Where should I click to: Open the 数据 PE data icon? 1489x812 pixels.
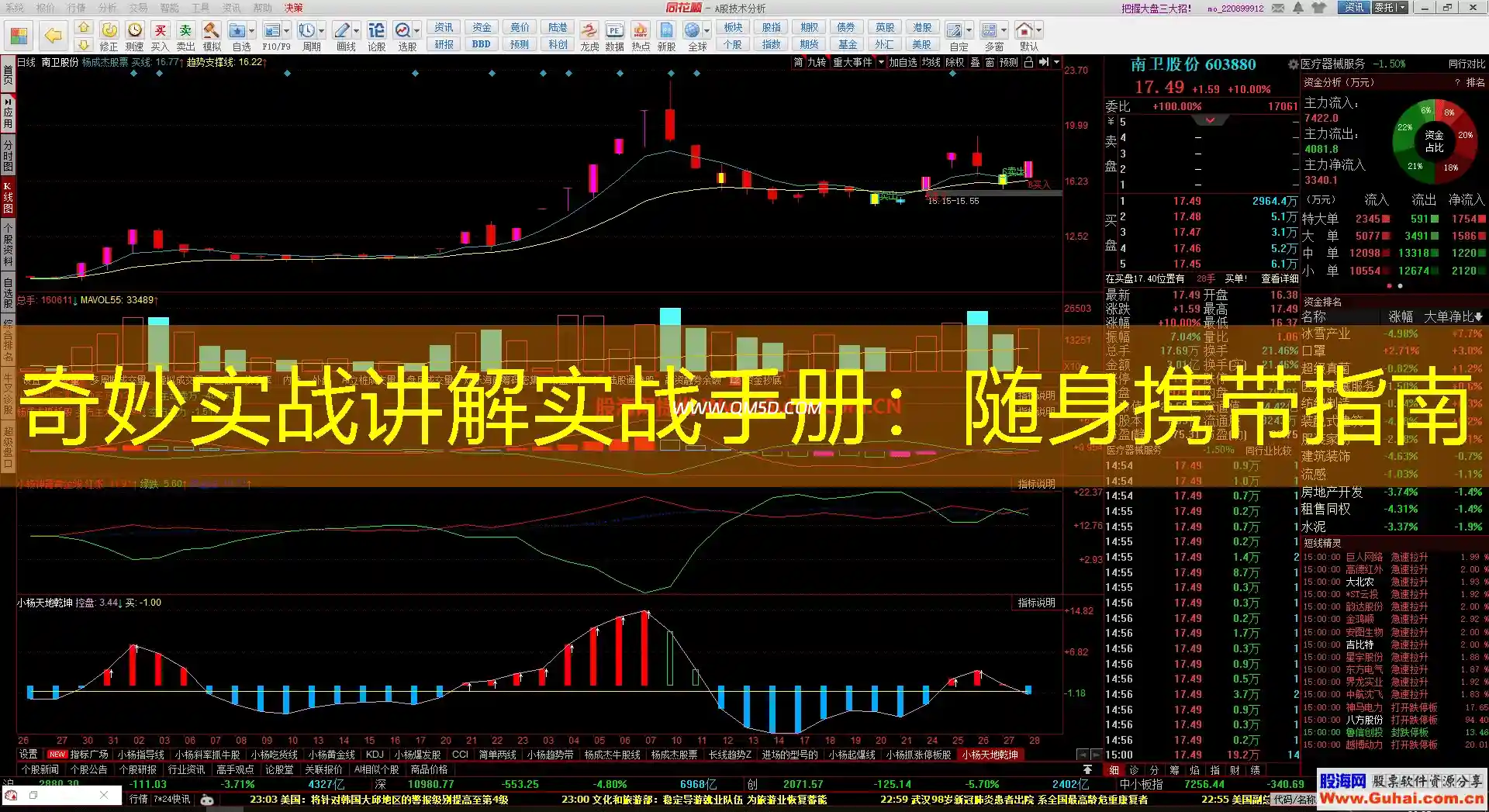[614, 30]
